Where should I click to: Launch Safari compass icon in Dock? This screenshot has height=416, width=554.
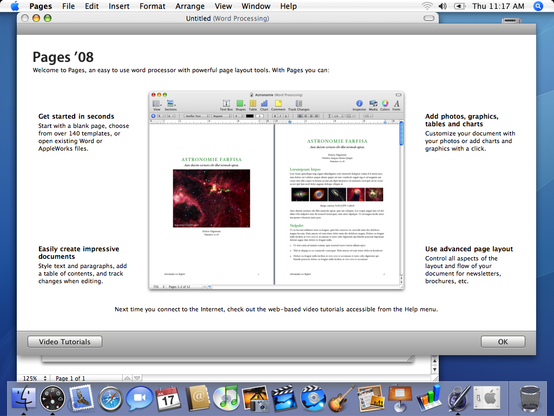(x=110, y=399)
